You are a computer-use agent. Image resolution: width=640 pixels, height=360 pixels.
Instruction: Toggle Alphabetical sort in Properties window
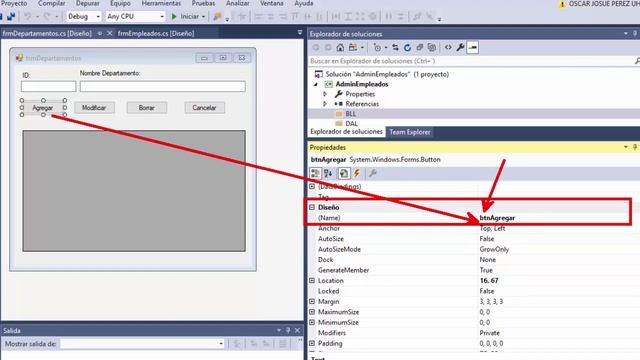point(329,173)
